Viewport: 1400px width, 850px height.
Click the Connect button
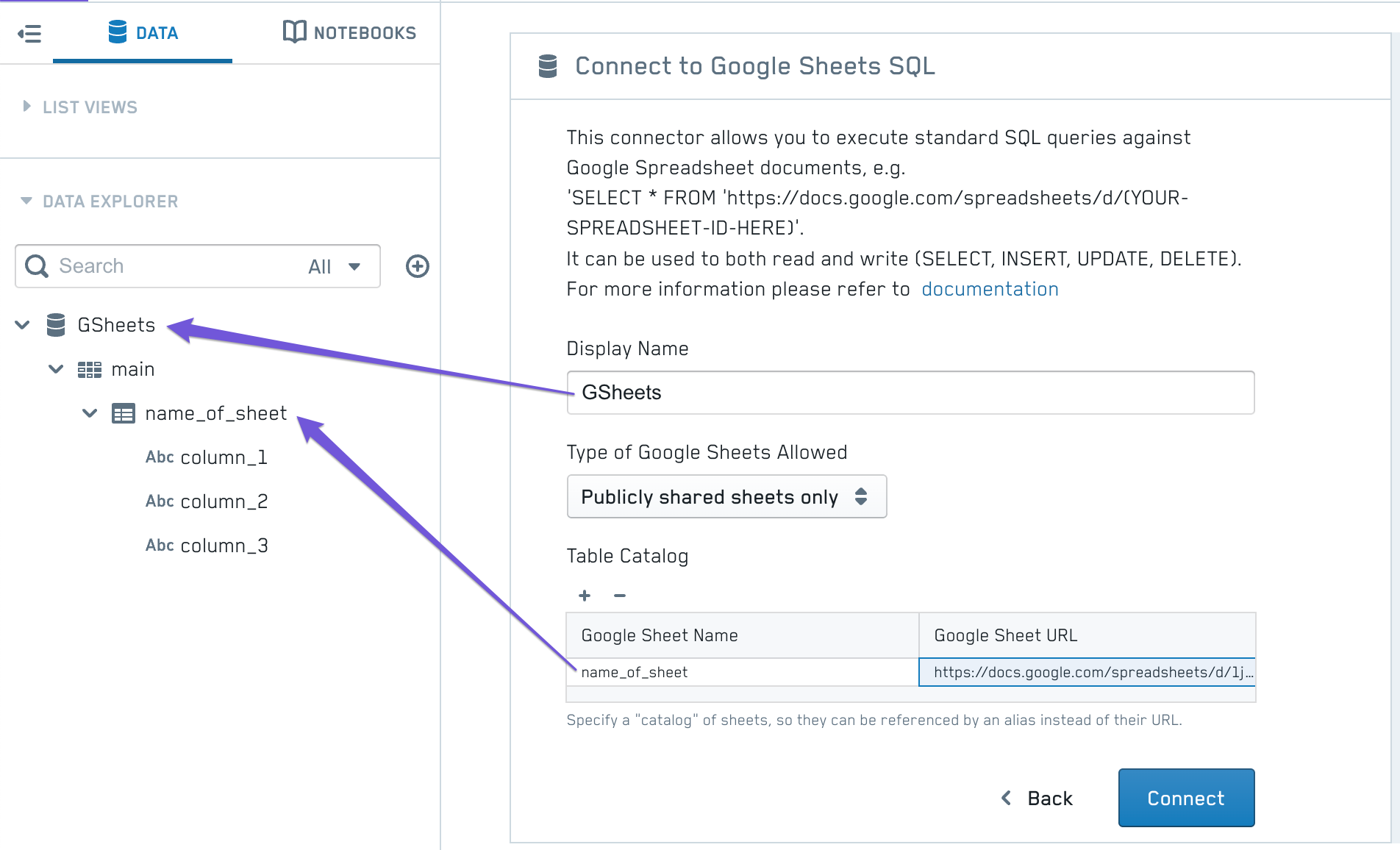[1185, 798]
